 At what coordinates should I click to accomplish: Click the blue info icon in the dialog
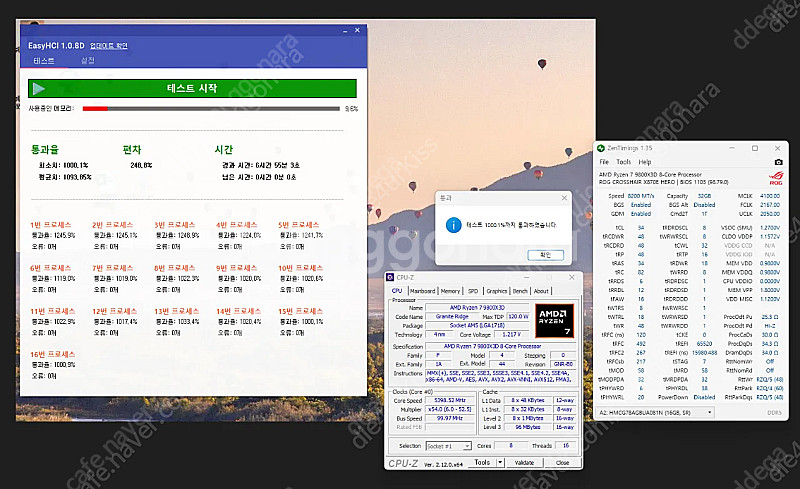pyautogui.click(x=453, y=225)
